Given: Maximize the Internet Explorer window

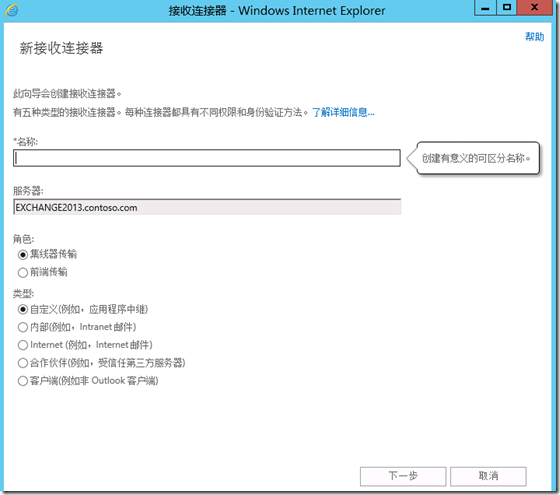Looking at the screenshot, I should pyautogui.click(x=506, y=8).
